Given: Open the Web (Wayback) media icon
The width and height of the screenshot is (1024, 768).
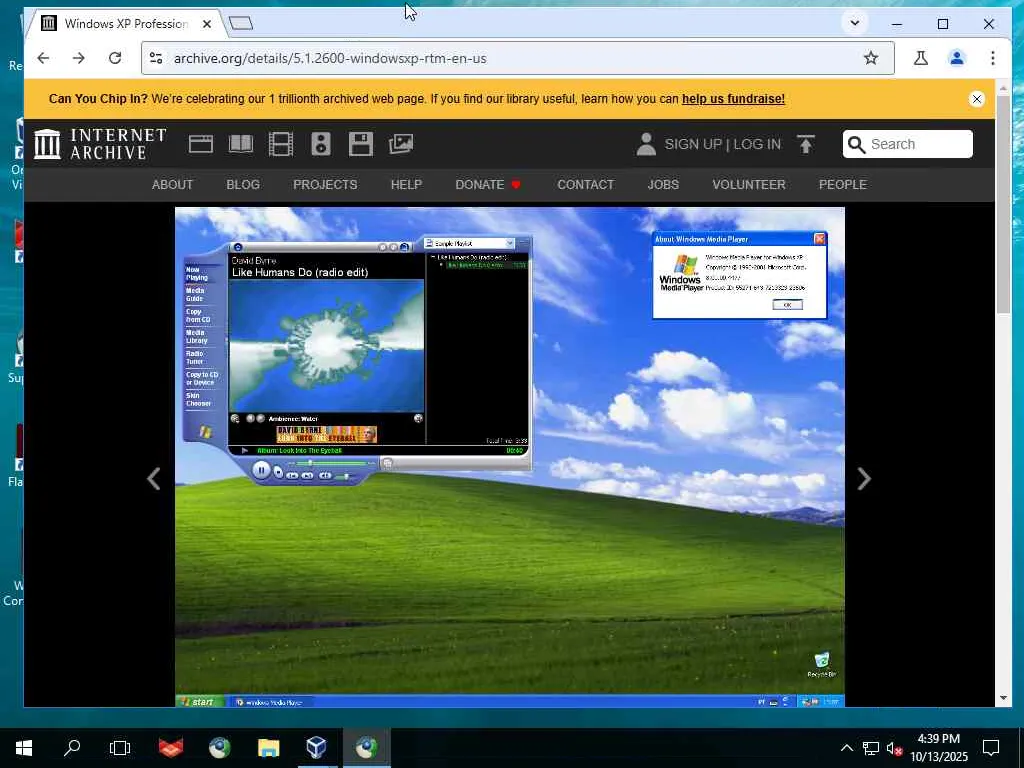Looking at the screenshot, I should [x=200, y=144].
